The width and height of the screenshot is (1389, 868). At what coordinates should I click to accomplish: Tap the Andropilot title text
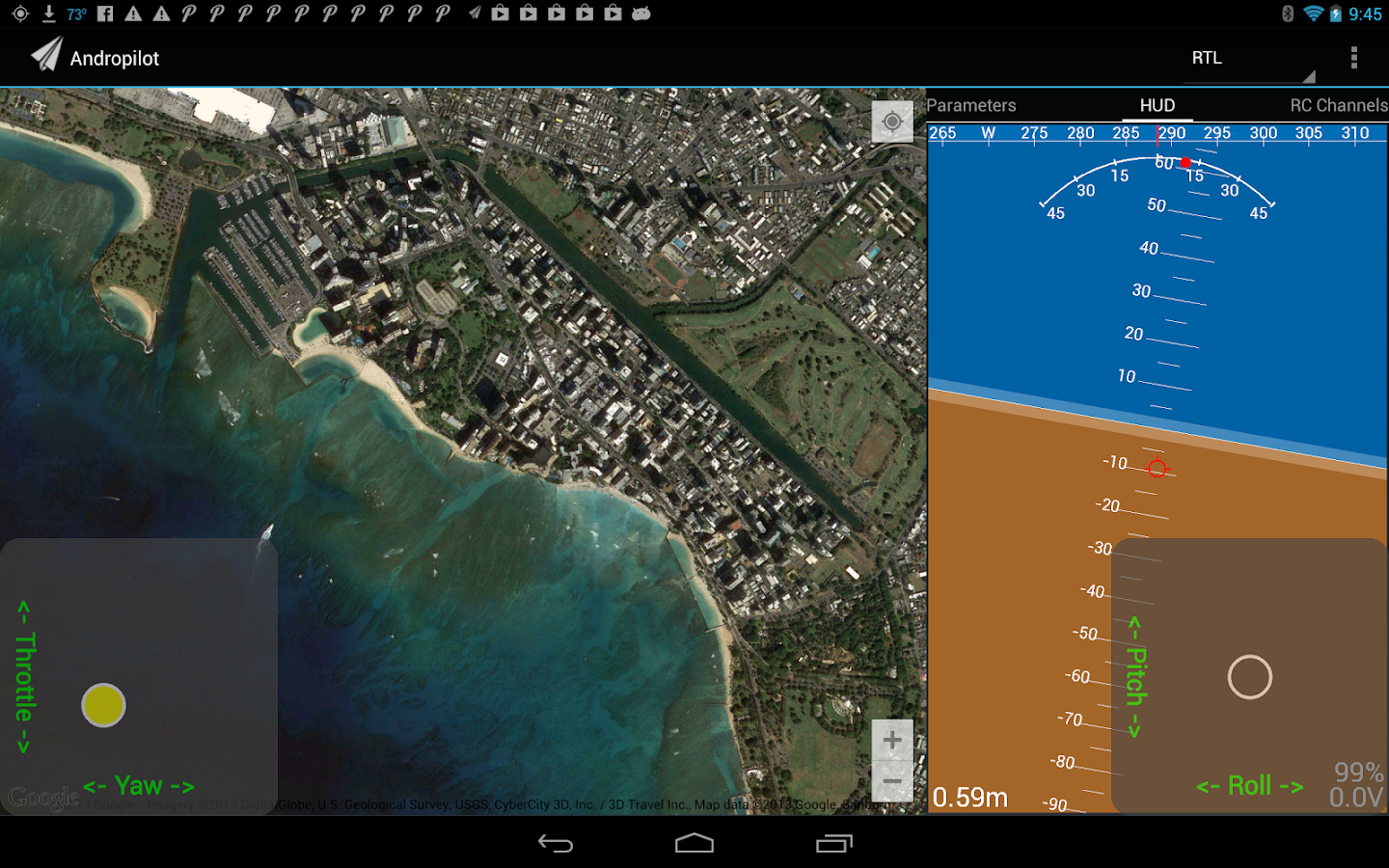tap(115, 58)
